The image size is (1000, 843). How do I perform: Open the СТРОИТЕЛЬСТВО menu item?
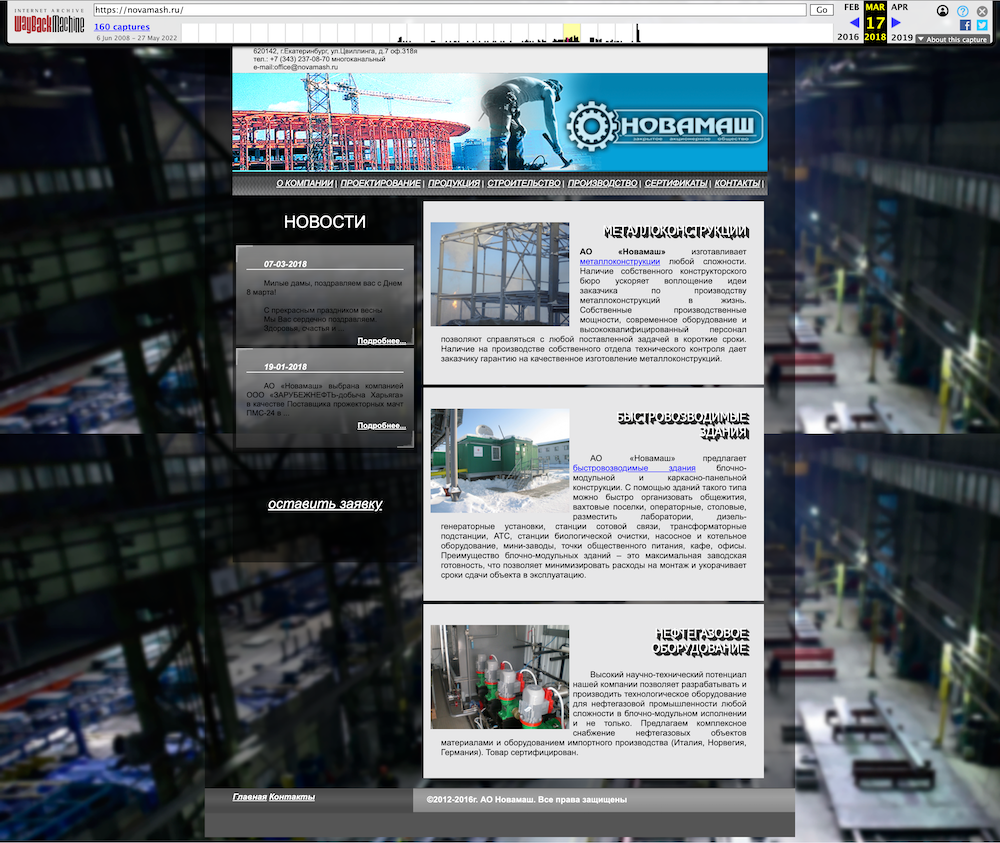pos(524,183)
